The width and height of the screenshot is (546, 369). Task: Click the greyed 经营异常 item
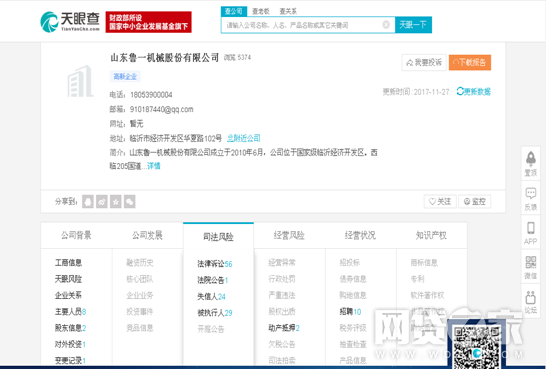click(x=282, y=262)
